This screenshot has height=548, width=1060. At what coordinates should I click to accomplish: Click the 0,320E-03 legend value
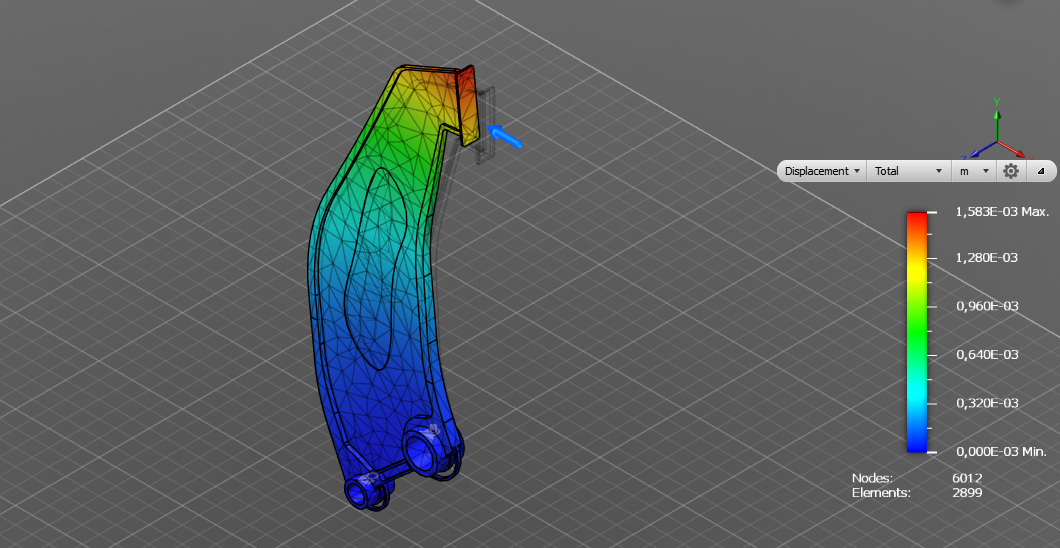tap(986, 403)
